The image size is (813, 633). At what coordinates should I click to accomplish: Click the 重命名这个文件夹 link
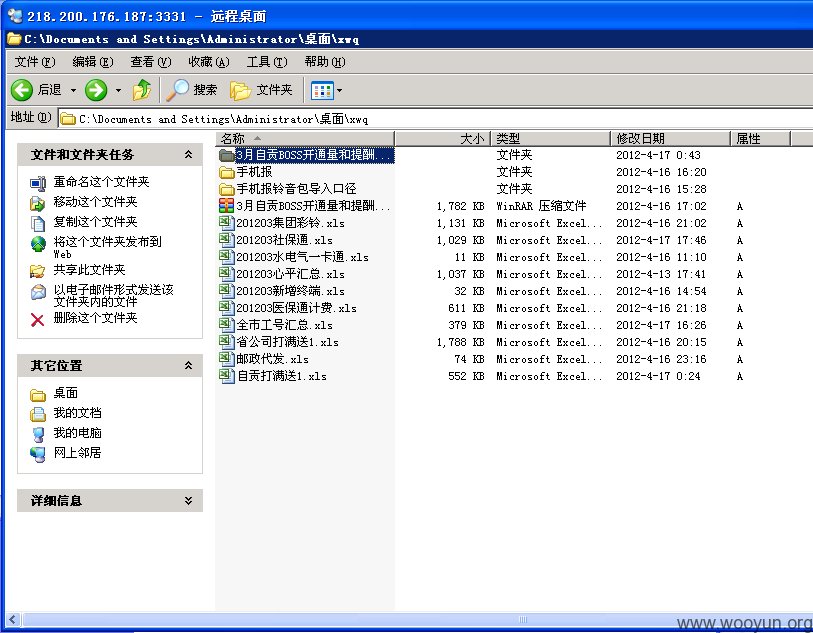pyautogui.click(x=102, y=182)
